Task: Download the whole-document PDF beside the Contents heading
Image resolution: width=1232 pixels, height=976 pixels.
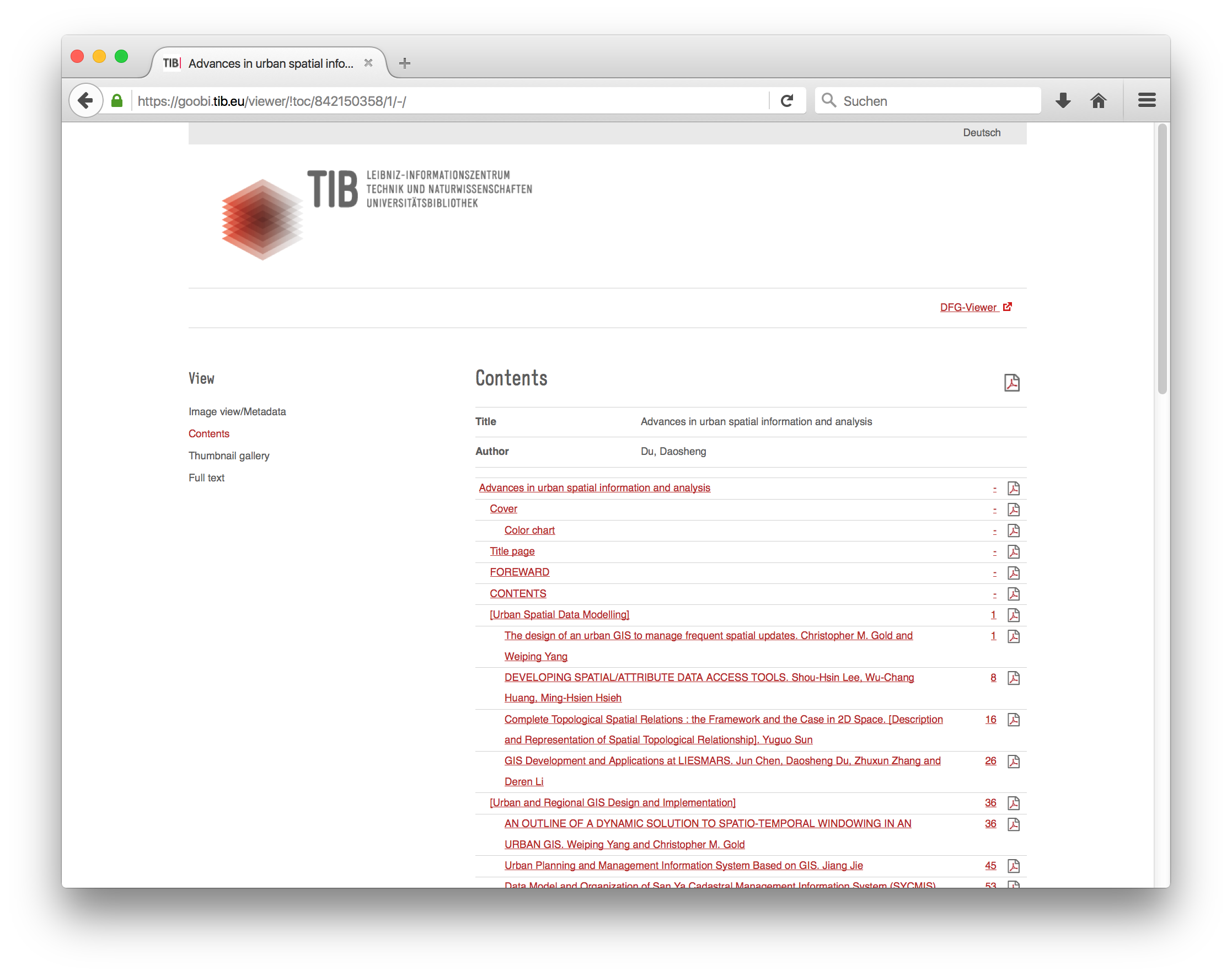Action: click(x=1011, y=382)
